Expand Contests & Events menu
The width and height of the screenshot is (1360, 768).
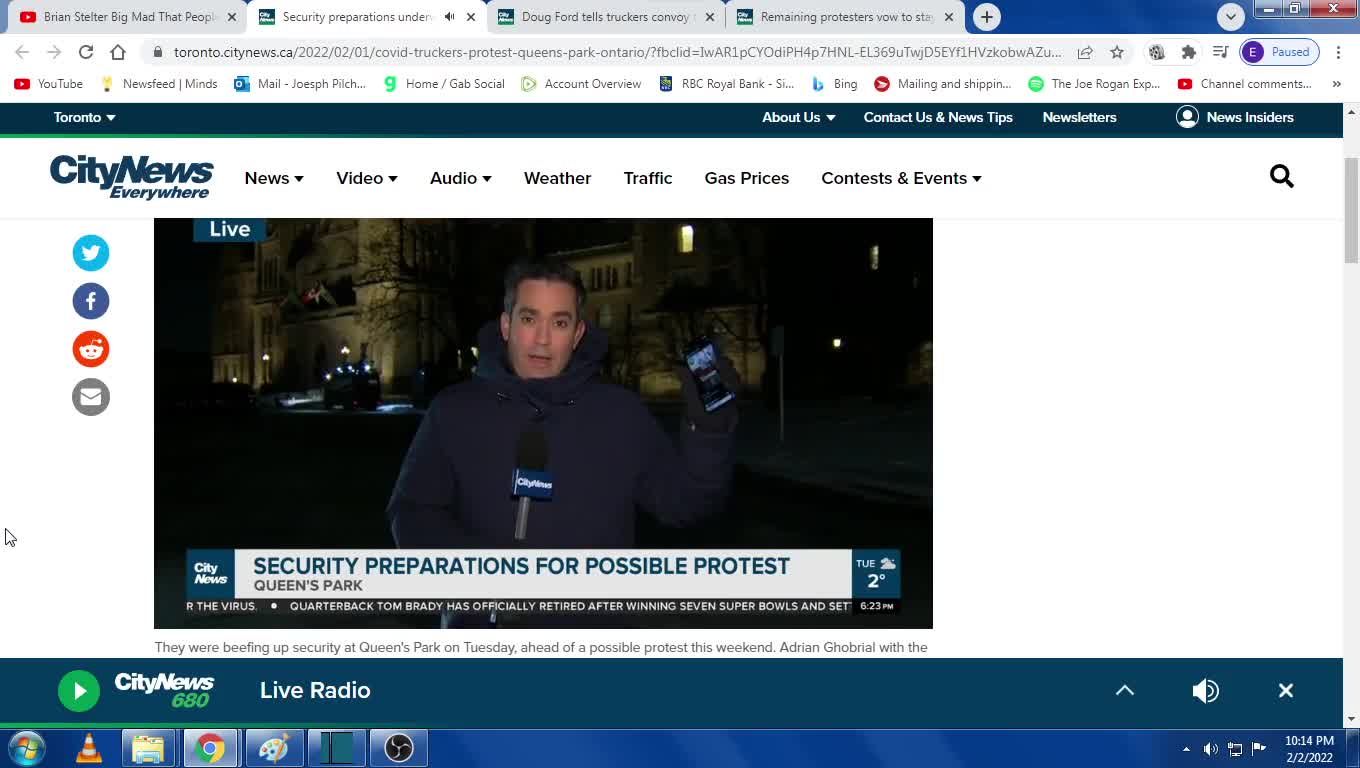click(x=901, y=178)
